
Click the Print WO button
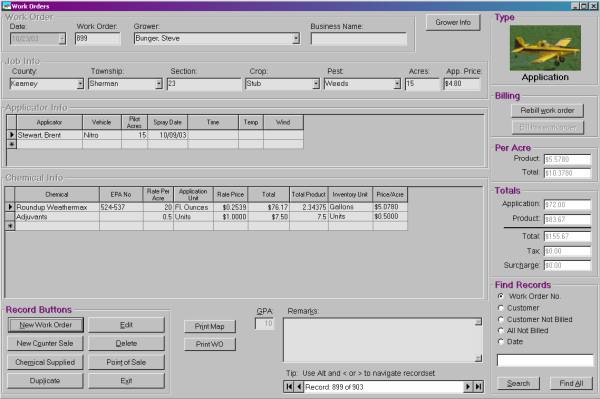[x=210, y=344]
